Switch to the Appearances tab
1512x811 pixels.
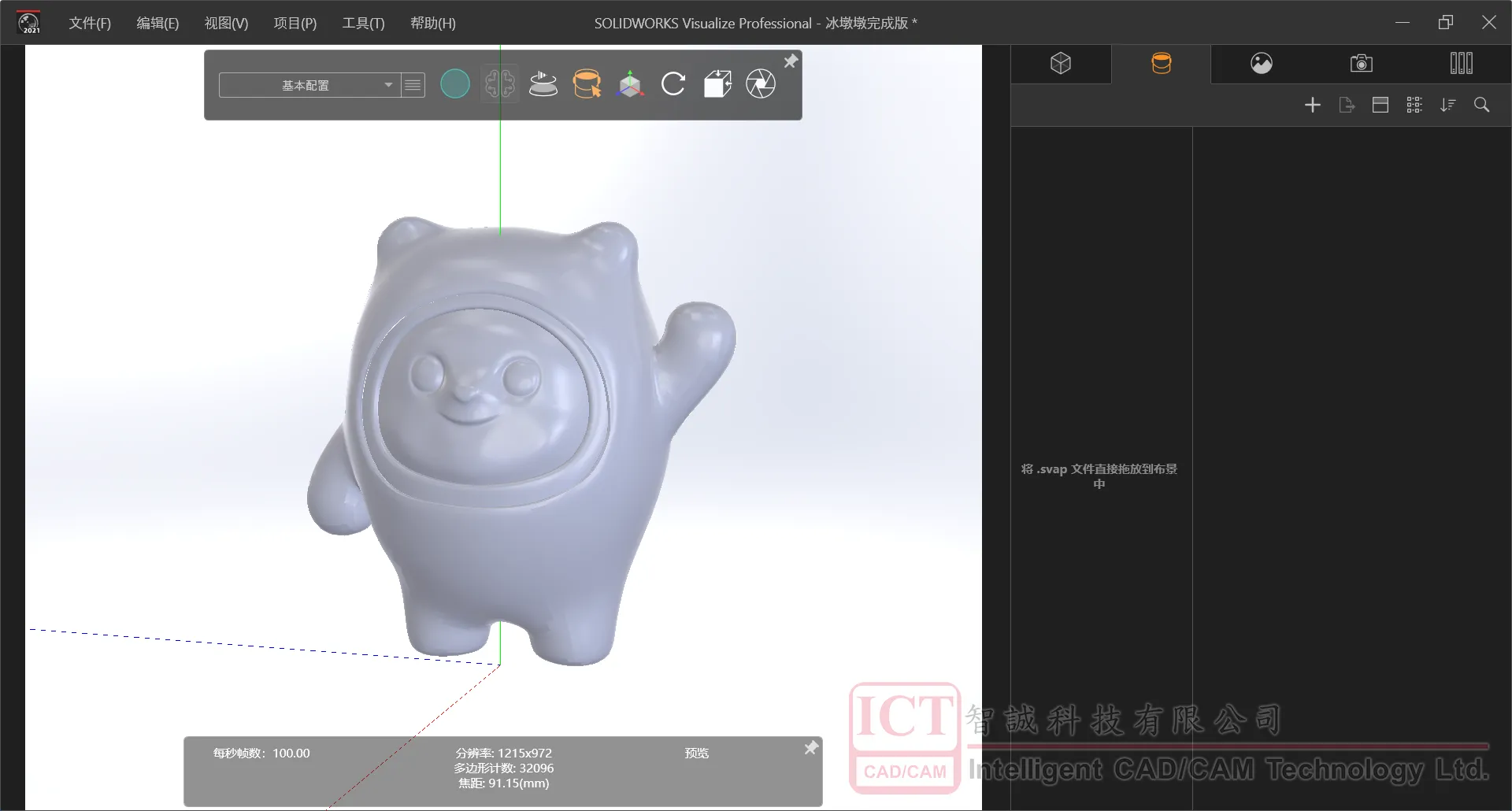point(1162,63)
